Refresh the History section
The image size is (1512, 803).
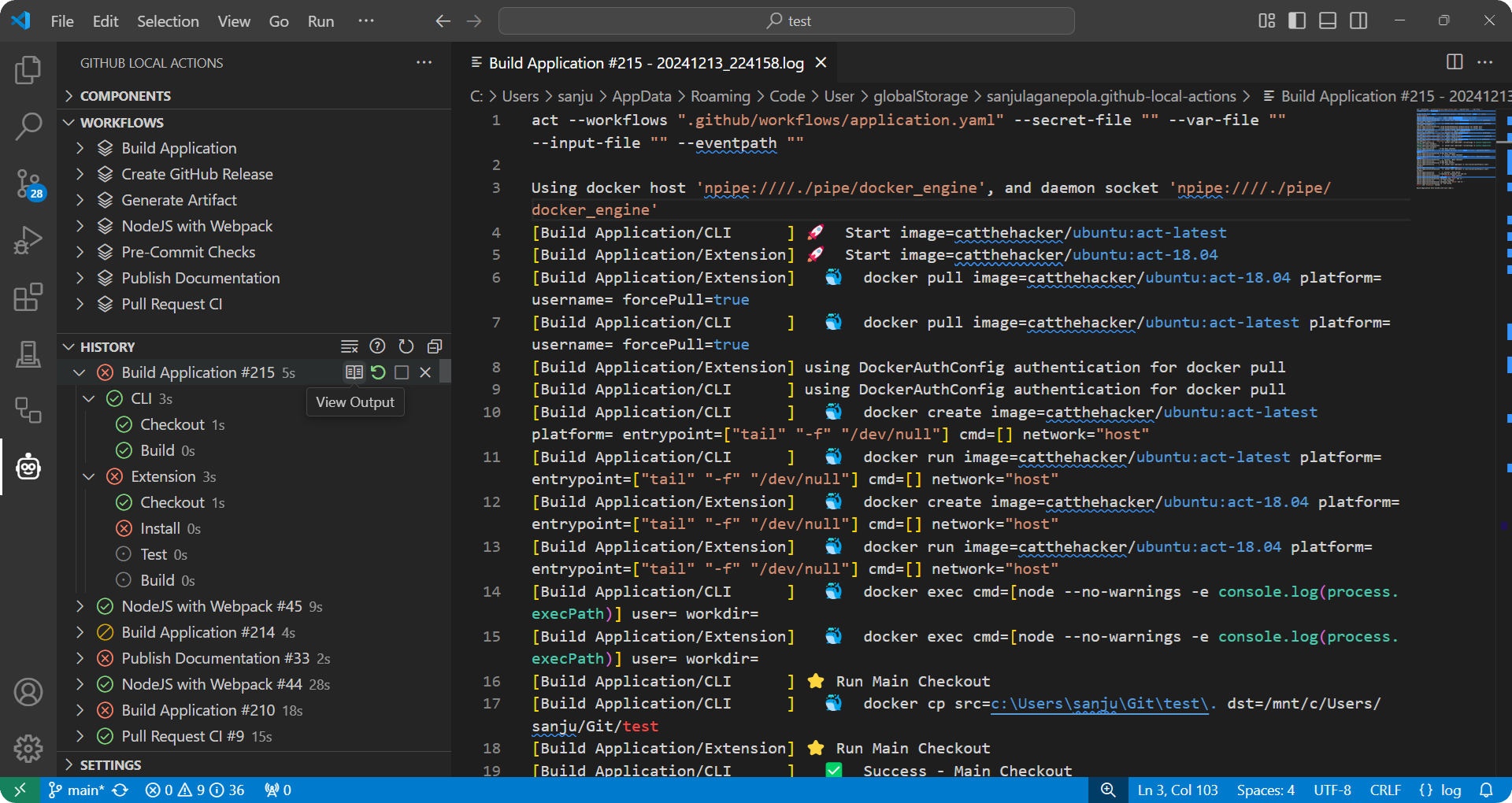(406, 346)
